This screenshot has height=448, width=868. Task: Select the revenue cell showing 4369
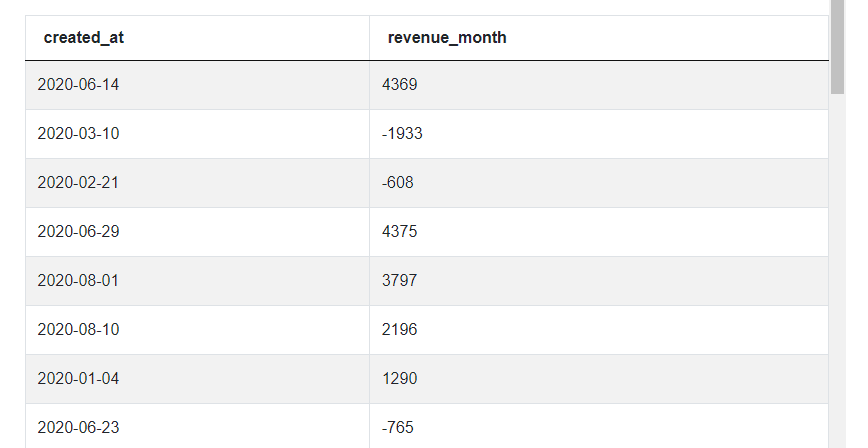point(400,85)
